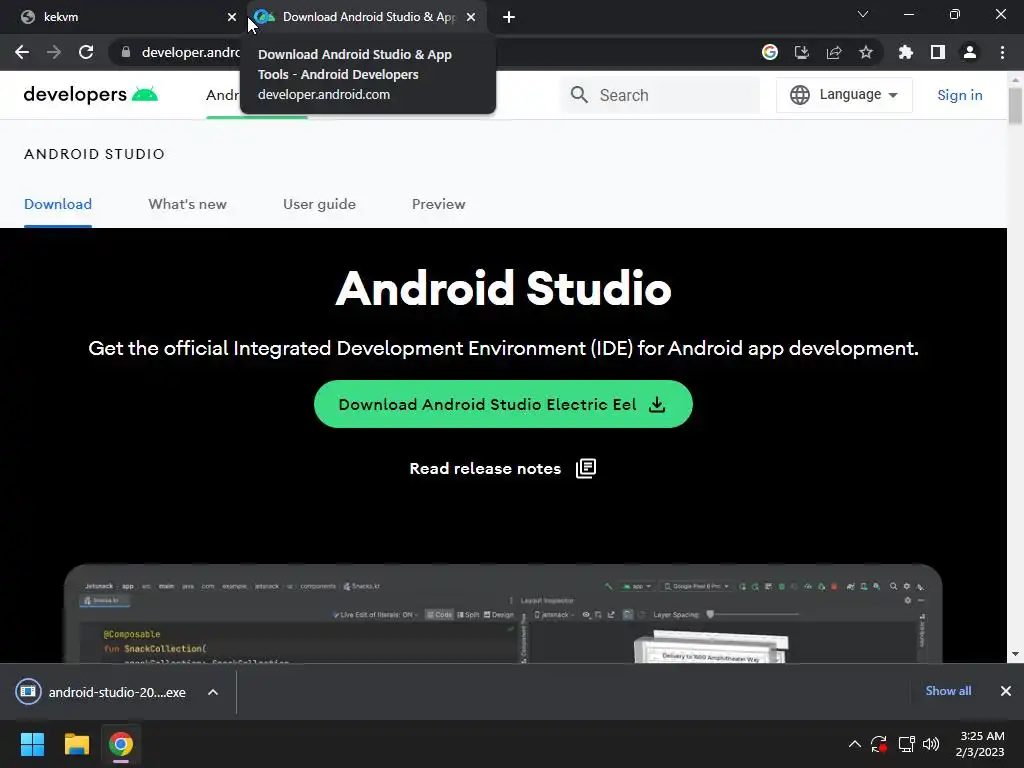This screenshot has height=768, width=1024.
Task: Open the Chrome profile avatar
Action: coord(970,52)
